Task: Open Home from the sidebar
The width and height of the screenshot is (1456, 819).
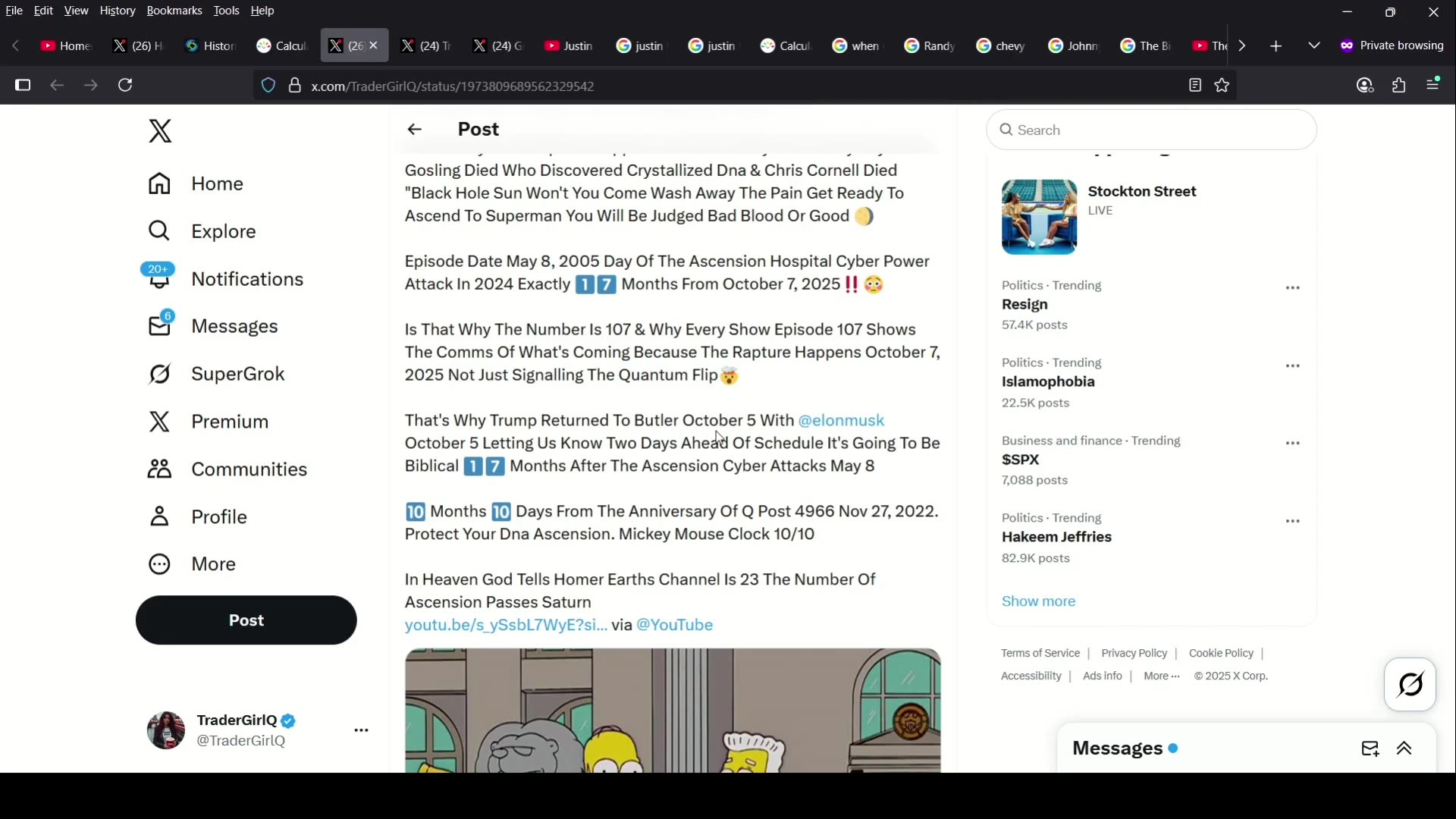Action: pos(196,184)
